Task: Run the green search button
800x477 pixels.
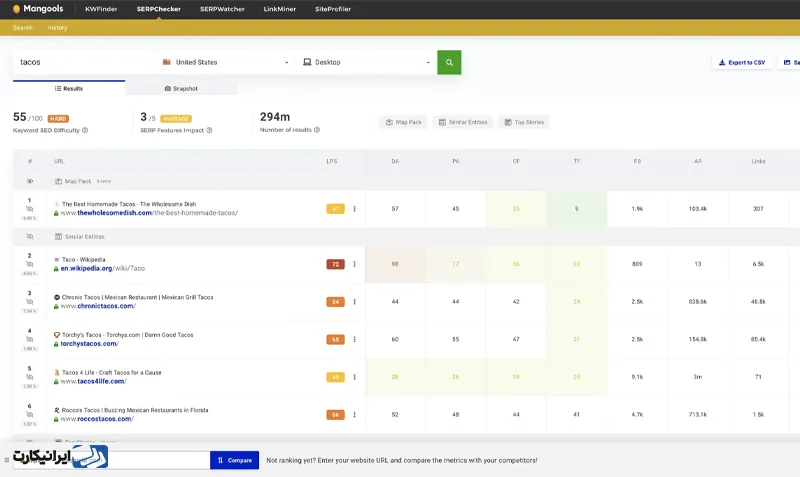Action: pos(449,62)
